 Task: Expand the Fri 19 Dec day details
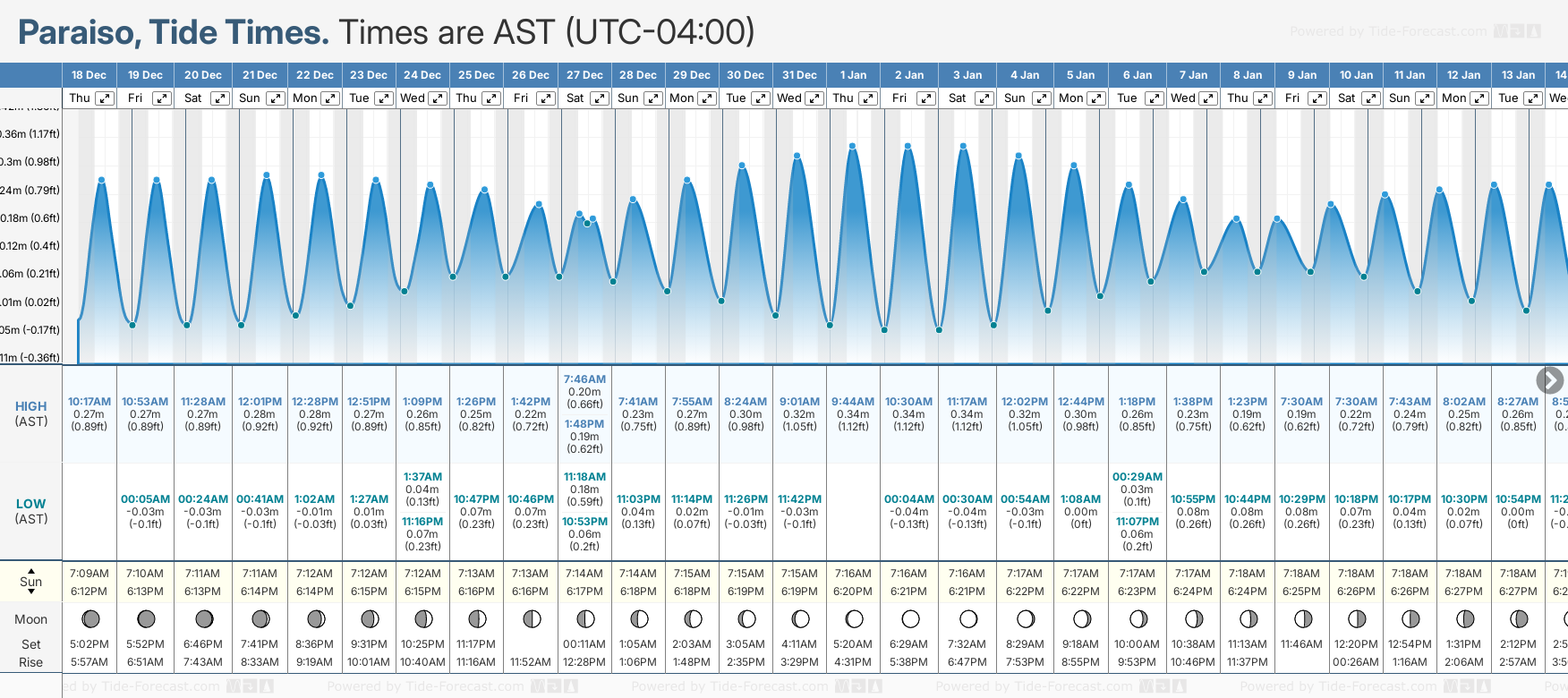(x=161, y=98)
